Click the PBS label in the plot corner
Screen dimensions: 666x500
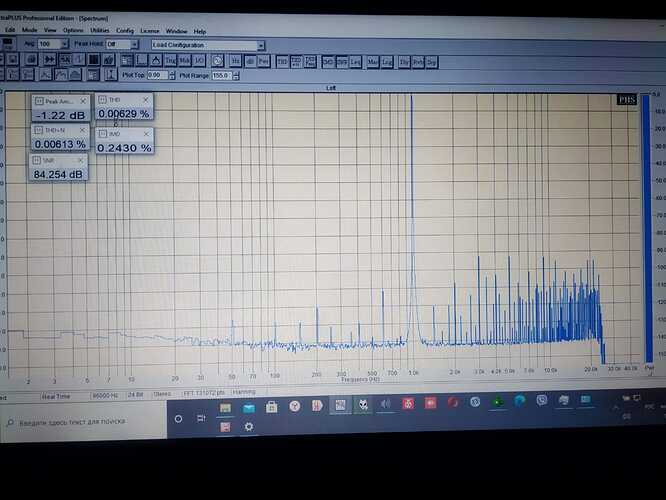click(x=627, y=100)
